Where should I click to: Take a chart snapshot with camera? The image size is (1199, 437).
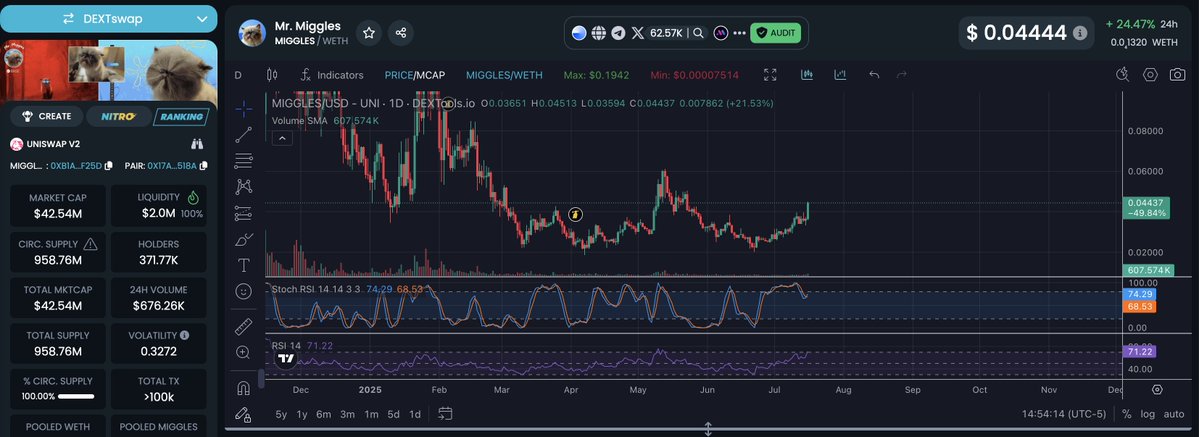coord(1178,74)
